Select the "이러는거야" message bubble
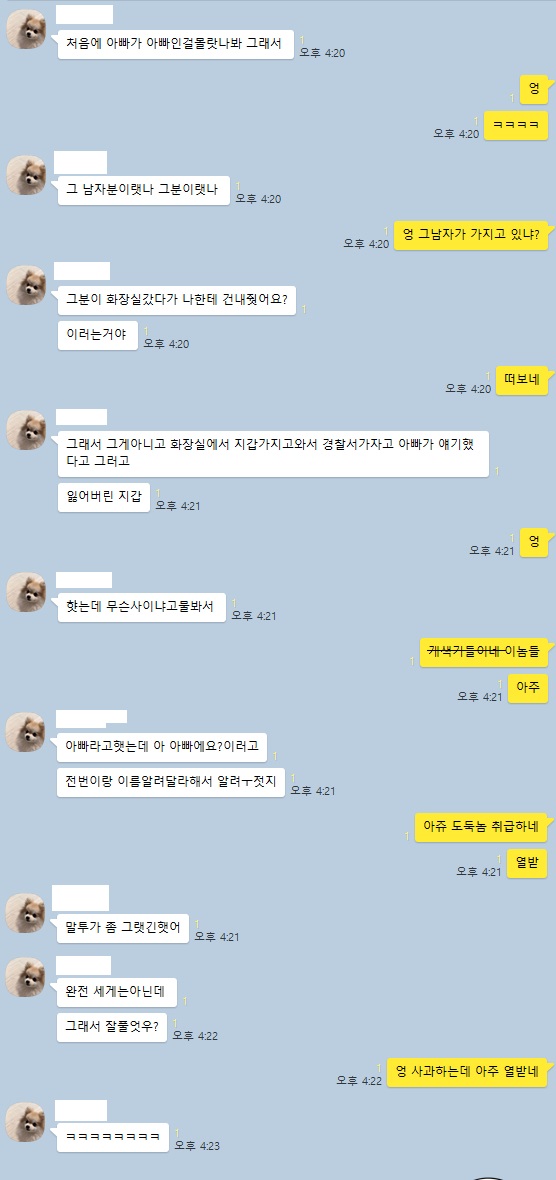 click(98, 336)
